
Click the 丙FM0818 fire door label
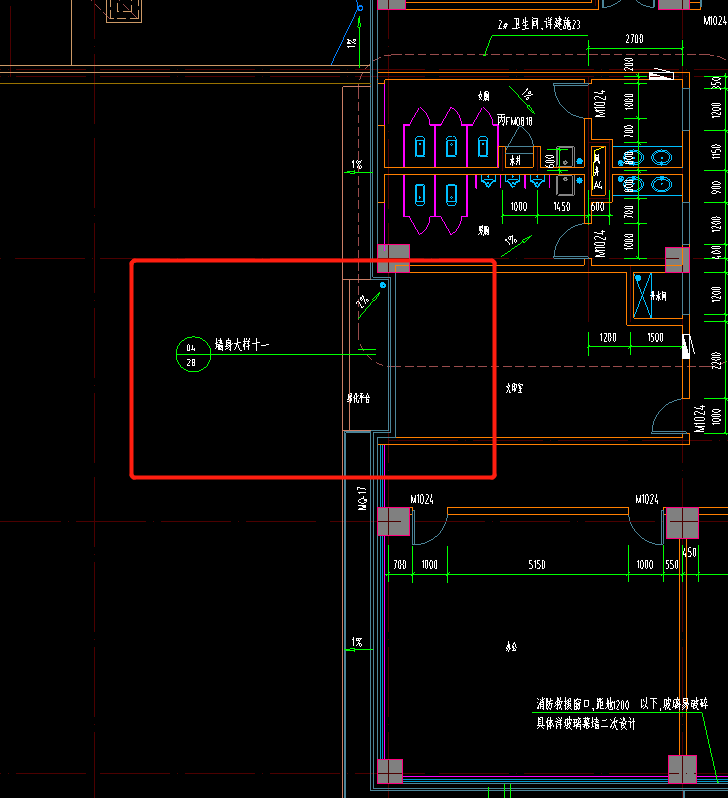coord(515,121)
